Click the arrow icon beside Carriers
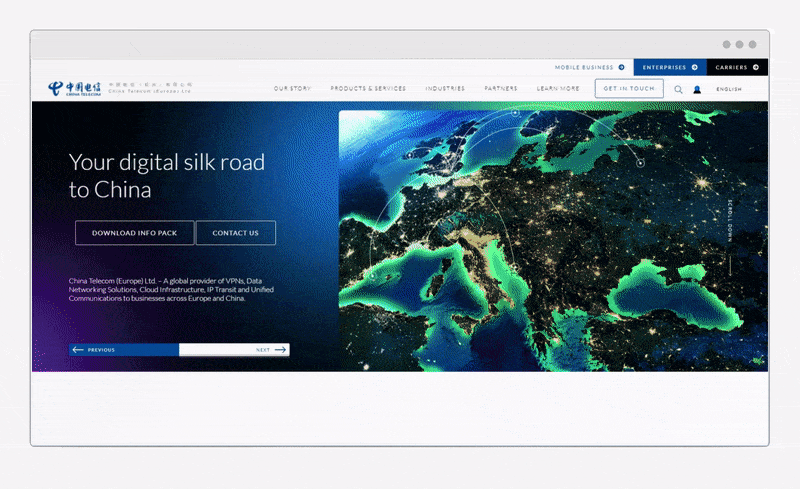Viewport: 800px width, 489px height. click(756, 68)
